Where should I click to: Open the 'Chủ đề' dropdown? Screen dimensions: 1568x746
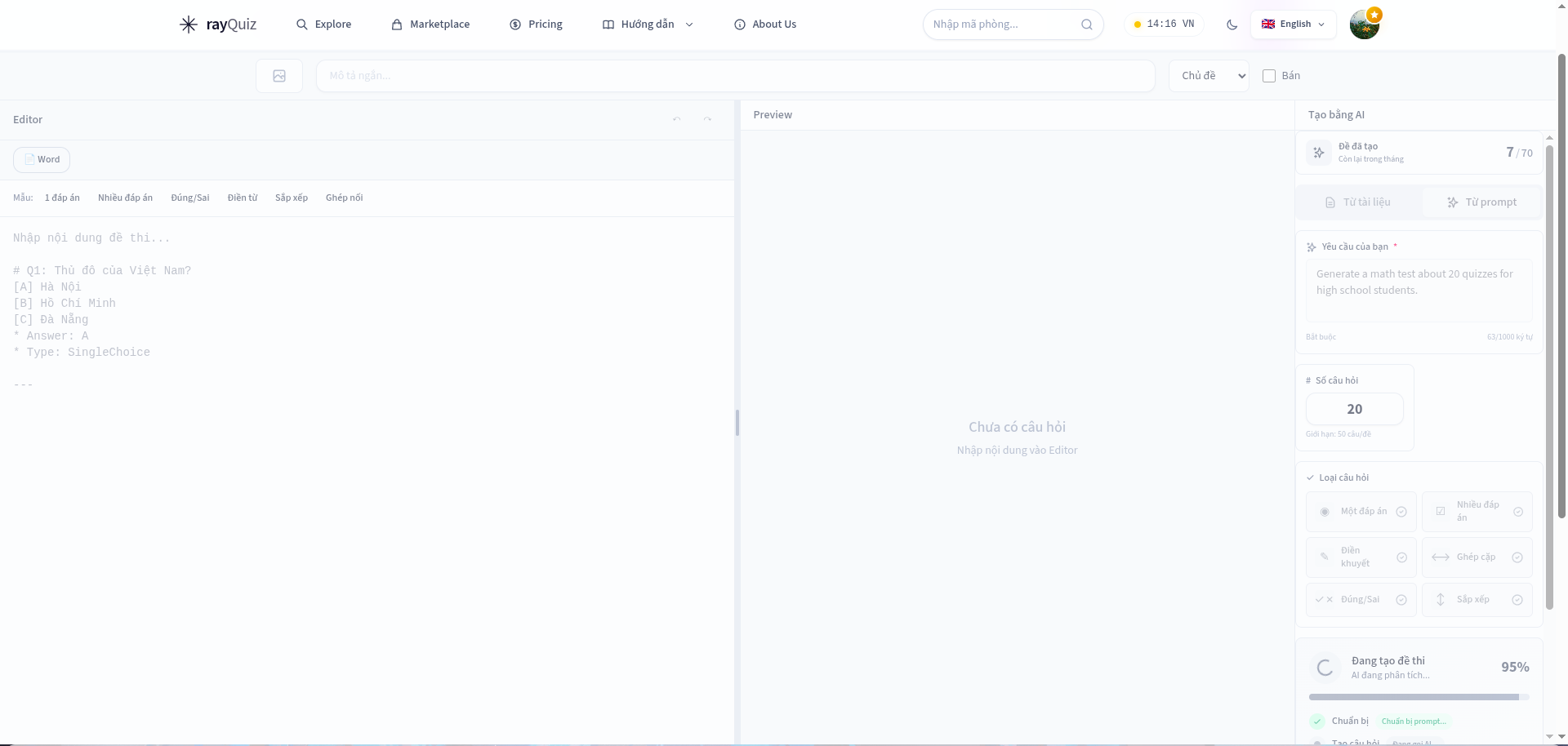(1209, 75)
